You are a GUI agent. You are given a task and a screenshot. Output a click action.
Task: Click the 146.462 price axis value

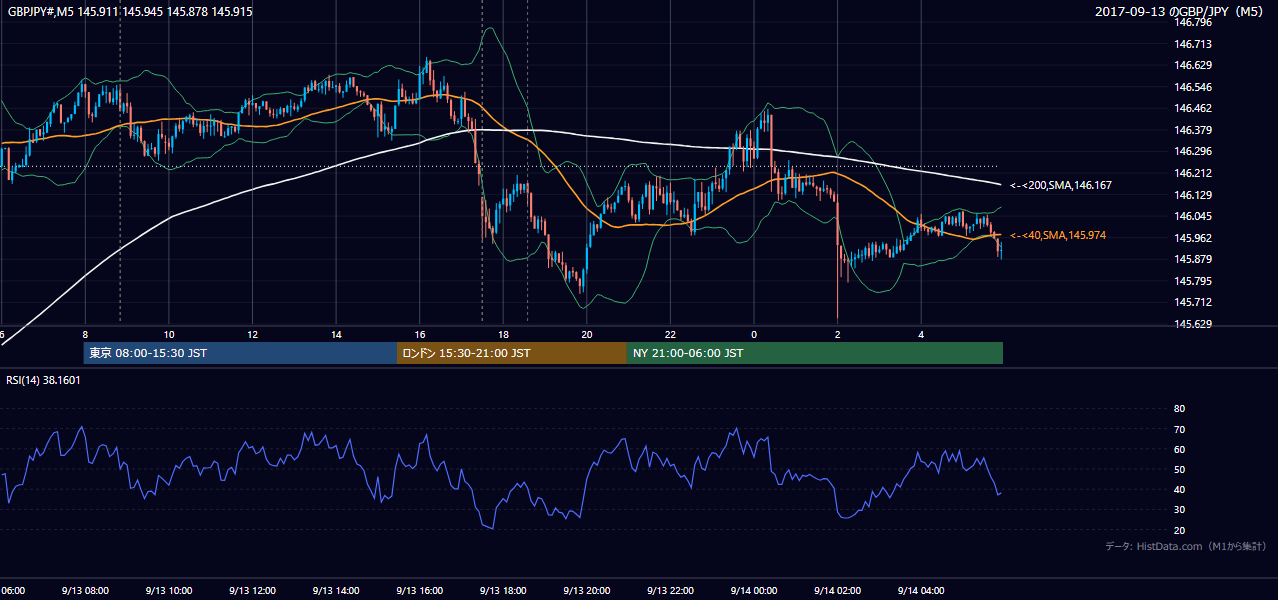[1194, 108]
